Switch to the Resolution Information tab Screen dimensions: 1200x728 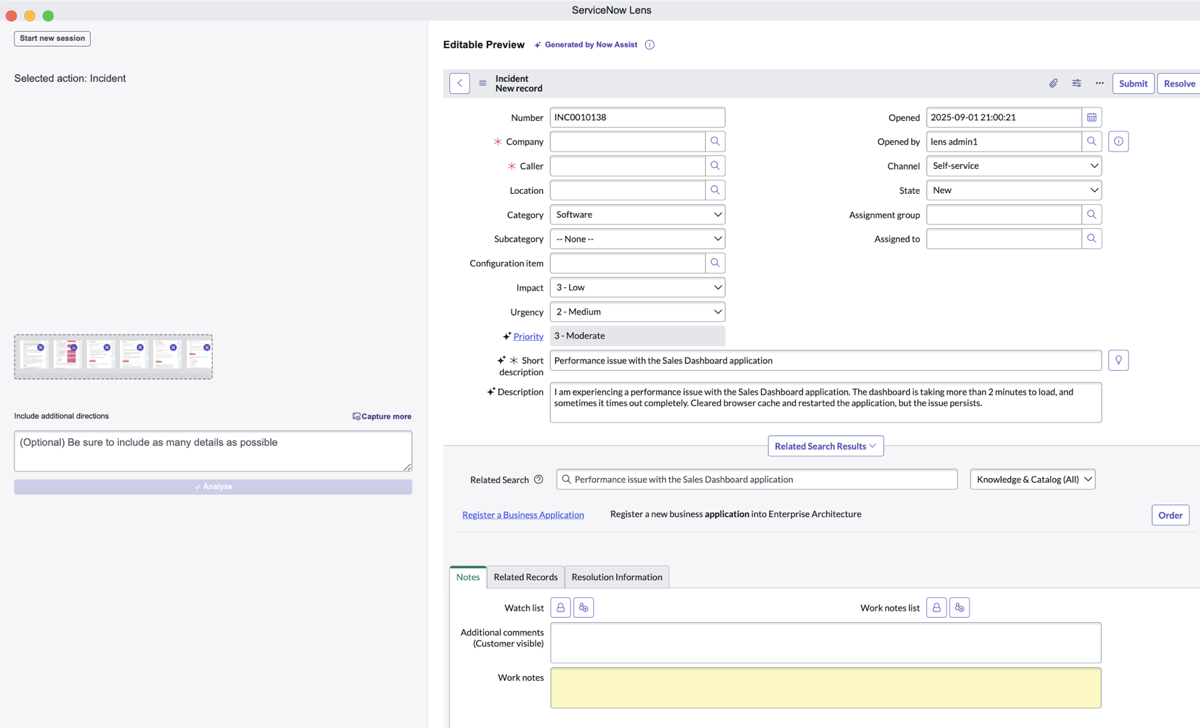pyautogui.click(x=617, y=577)
